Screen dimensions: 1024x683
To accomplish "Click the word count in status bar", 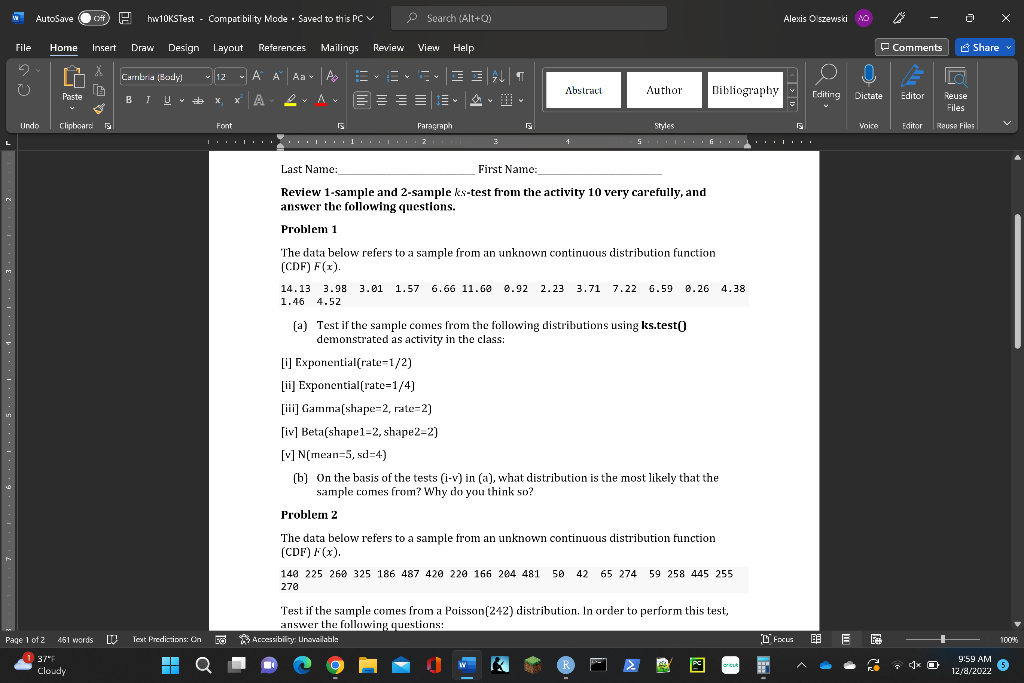I will click(x=75, y=639).
